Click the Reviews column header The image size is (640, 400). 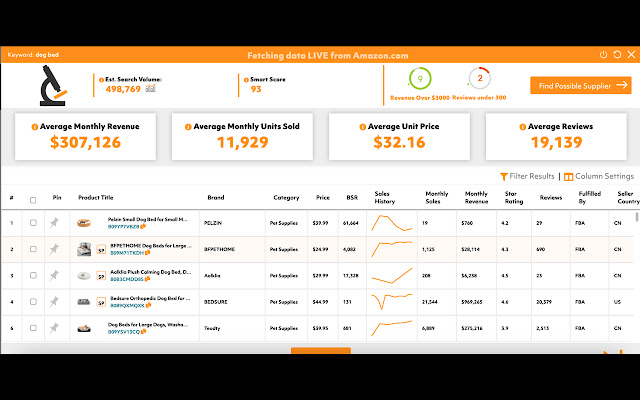coord(551,198)
